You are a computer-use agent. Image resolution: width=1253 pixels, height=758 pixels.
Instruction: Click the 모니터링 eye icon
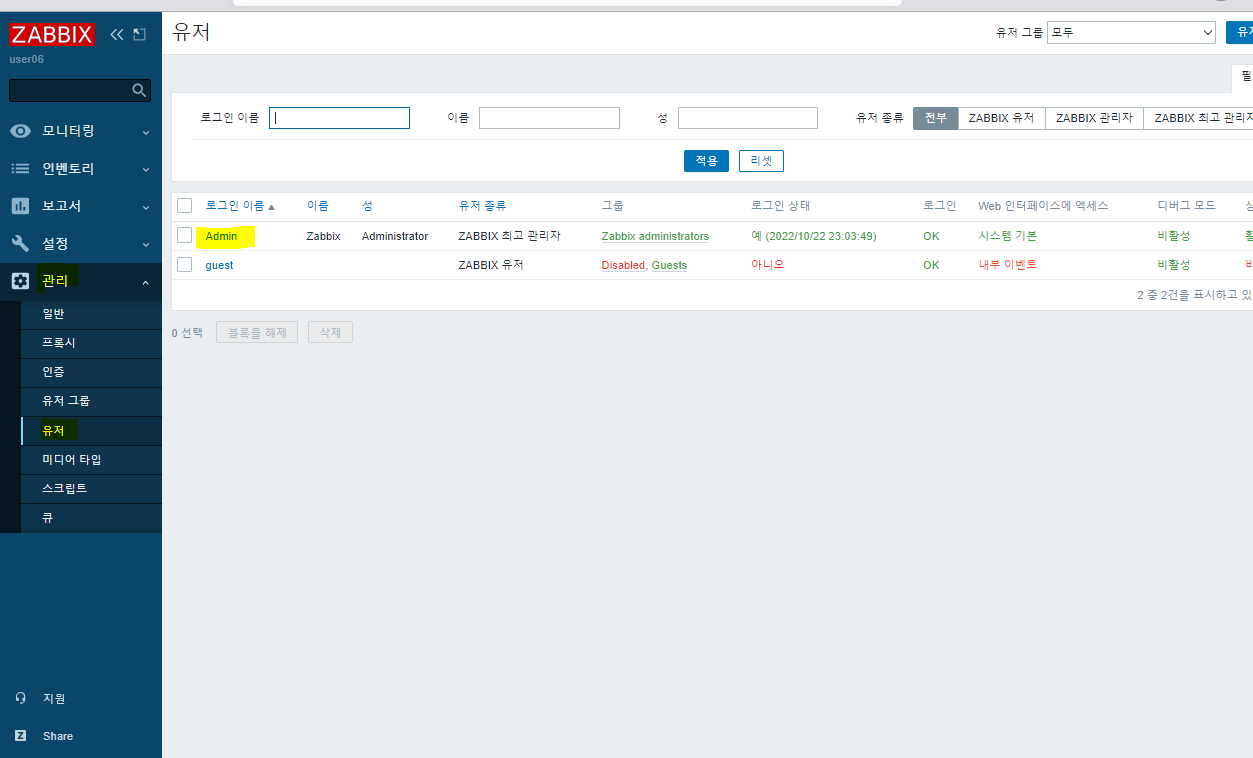click(20, 131)
